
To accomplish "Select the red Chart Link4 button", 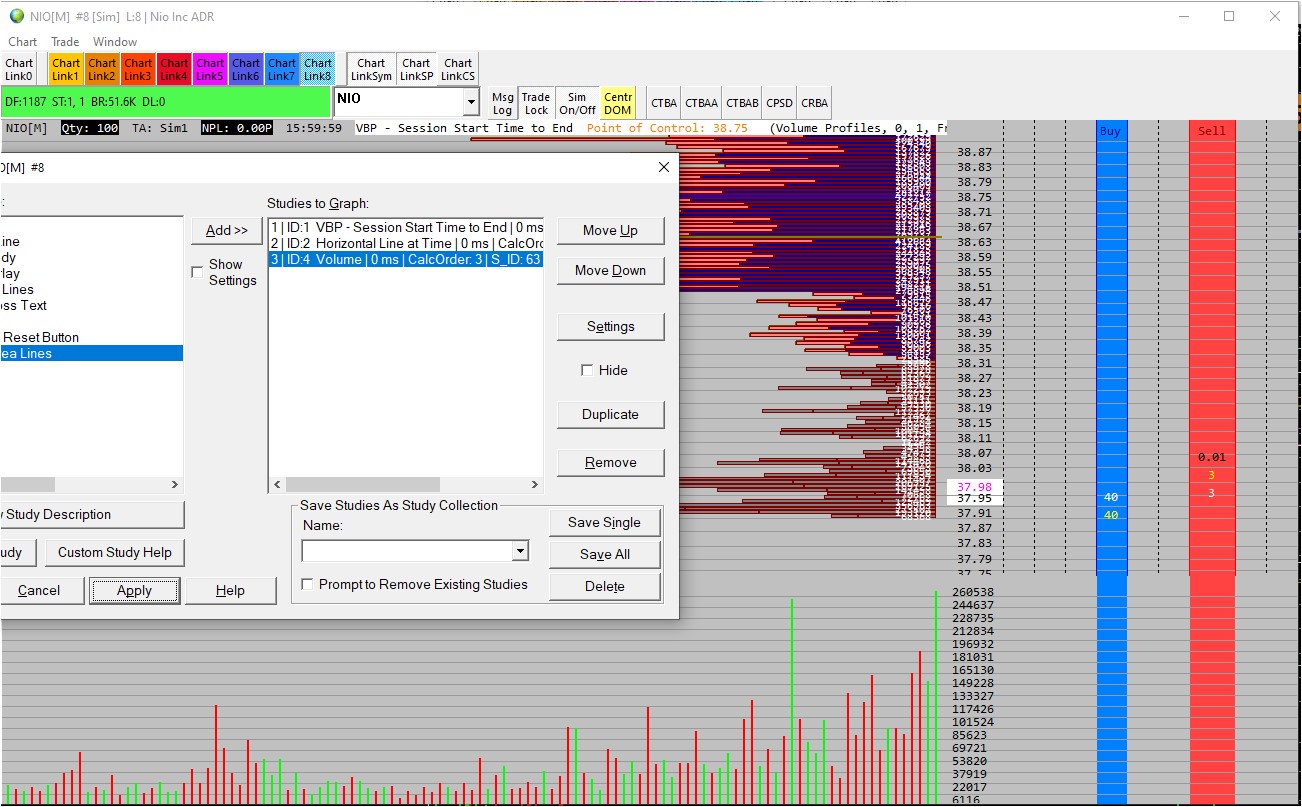I will point(174,69).
